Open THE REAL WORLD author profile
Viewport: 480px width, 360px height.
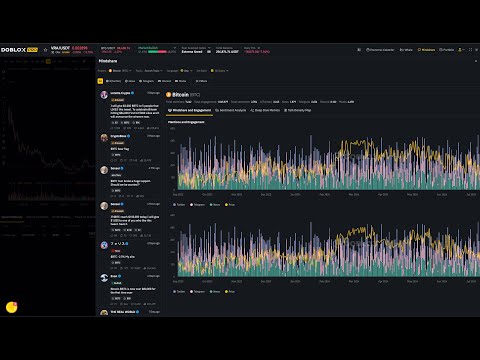point(123,312)
